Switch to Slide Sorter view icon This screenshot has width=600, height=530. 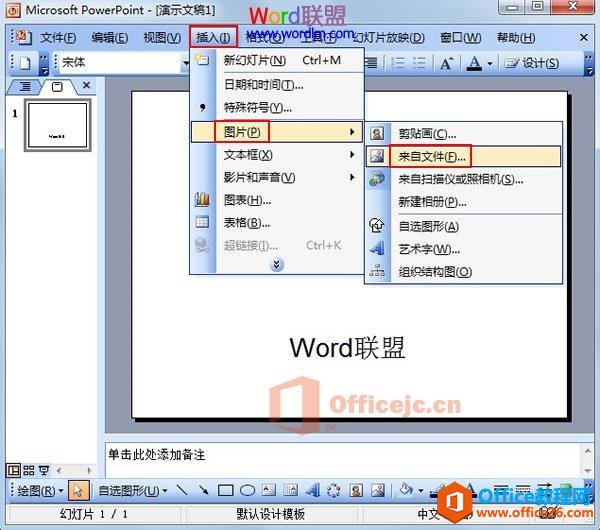29,470
